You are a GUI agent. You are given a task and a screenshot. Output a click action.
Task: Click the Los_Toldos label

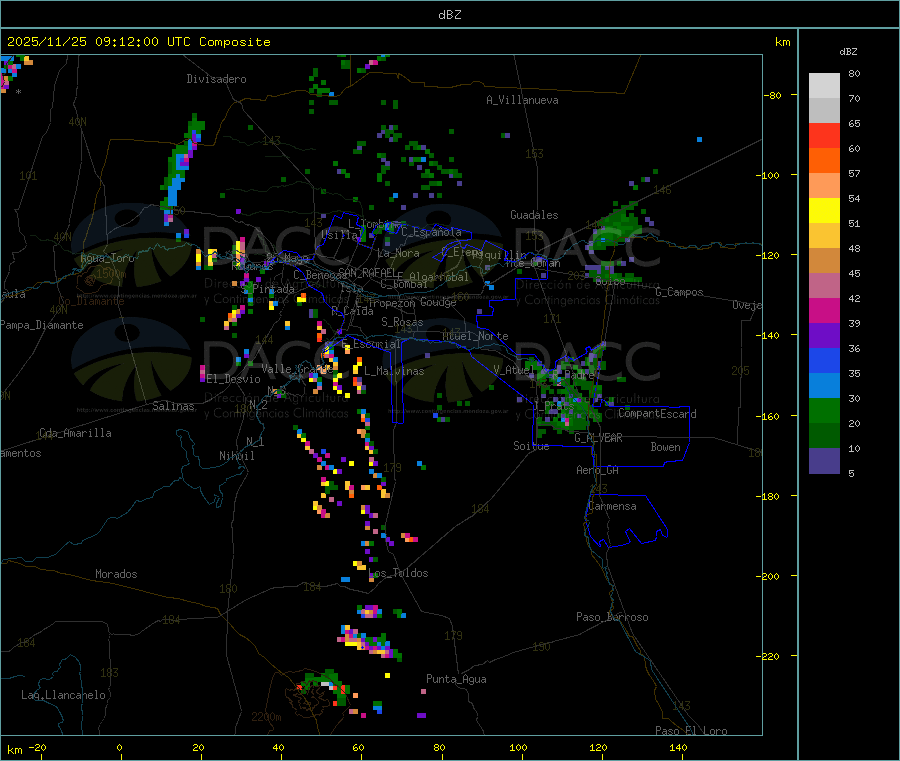click(398, 573)
